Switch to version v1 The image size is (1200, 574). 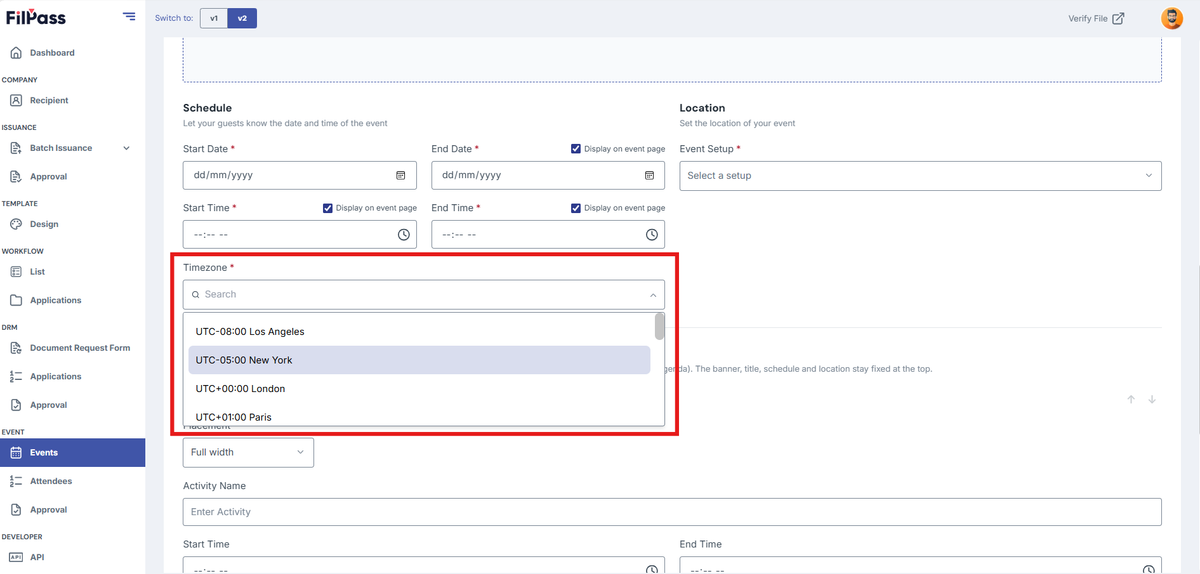(x=214, y=18)
